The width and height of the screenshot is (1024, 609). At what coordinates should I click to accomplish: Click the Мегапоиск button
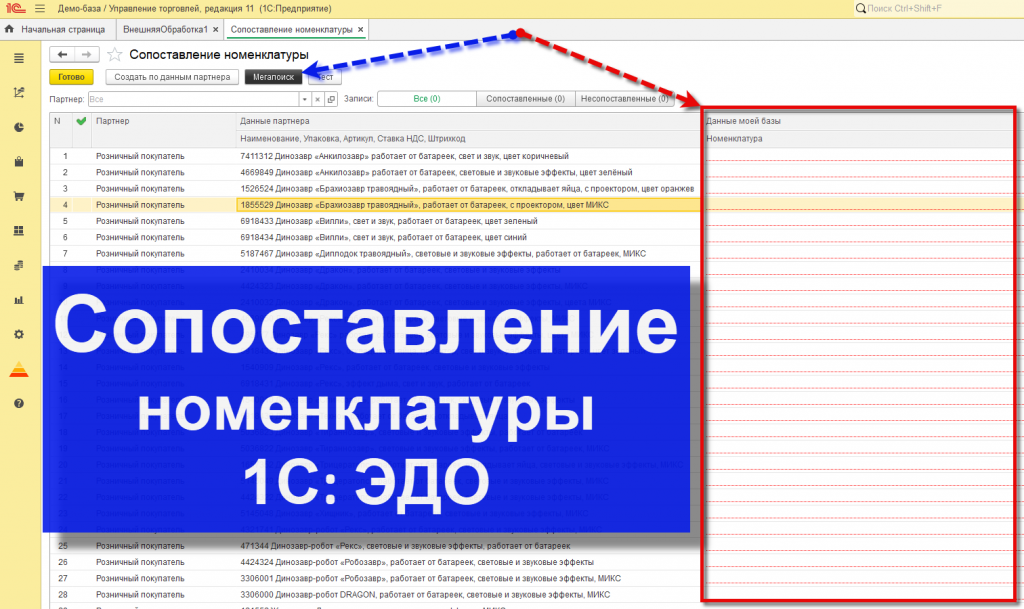click(273, 77)
